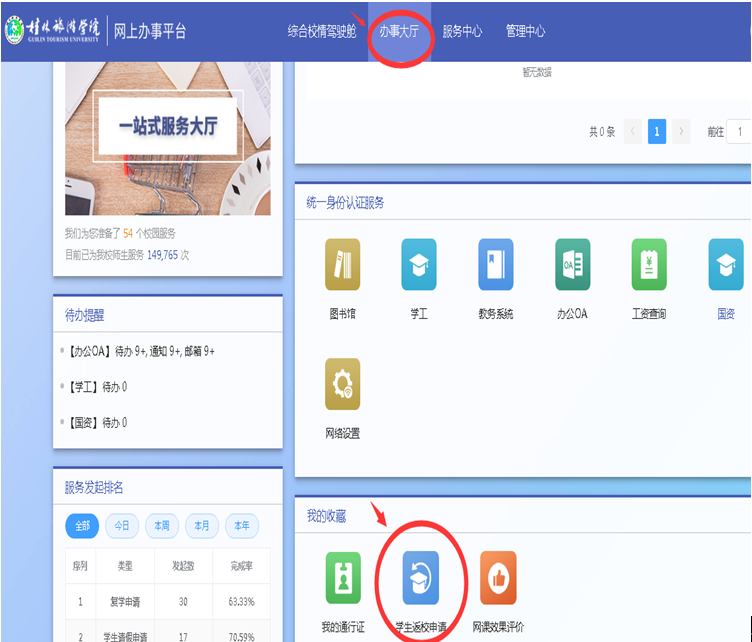Open the 网络设置 network settings icon
Viewport: 752px width, 642px height.
point(342,384)
